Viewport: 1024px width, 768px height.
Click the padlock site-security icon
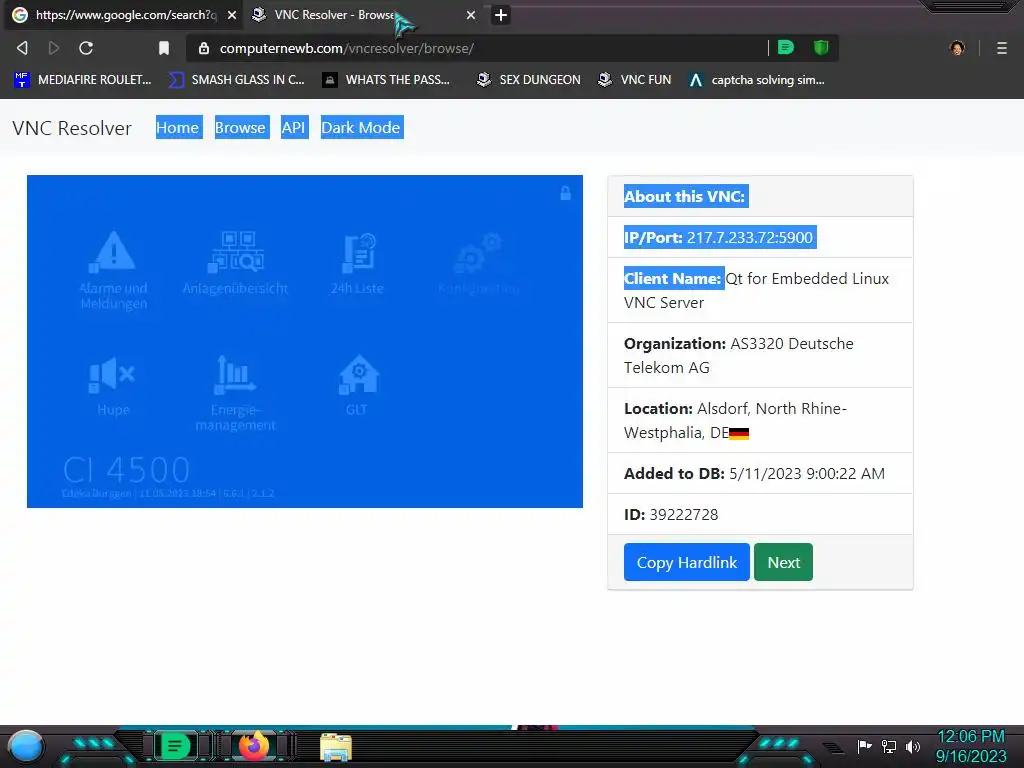(204, 48)
